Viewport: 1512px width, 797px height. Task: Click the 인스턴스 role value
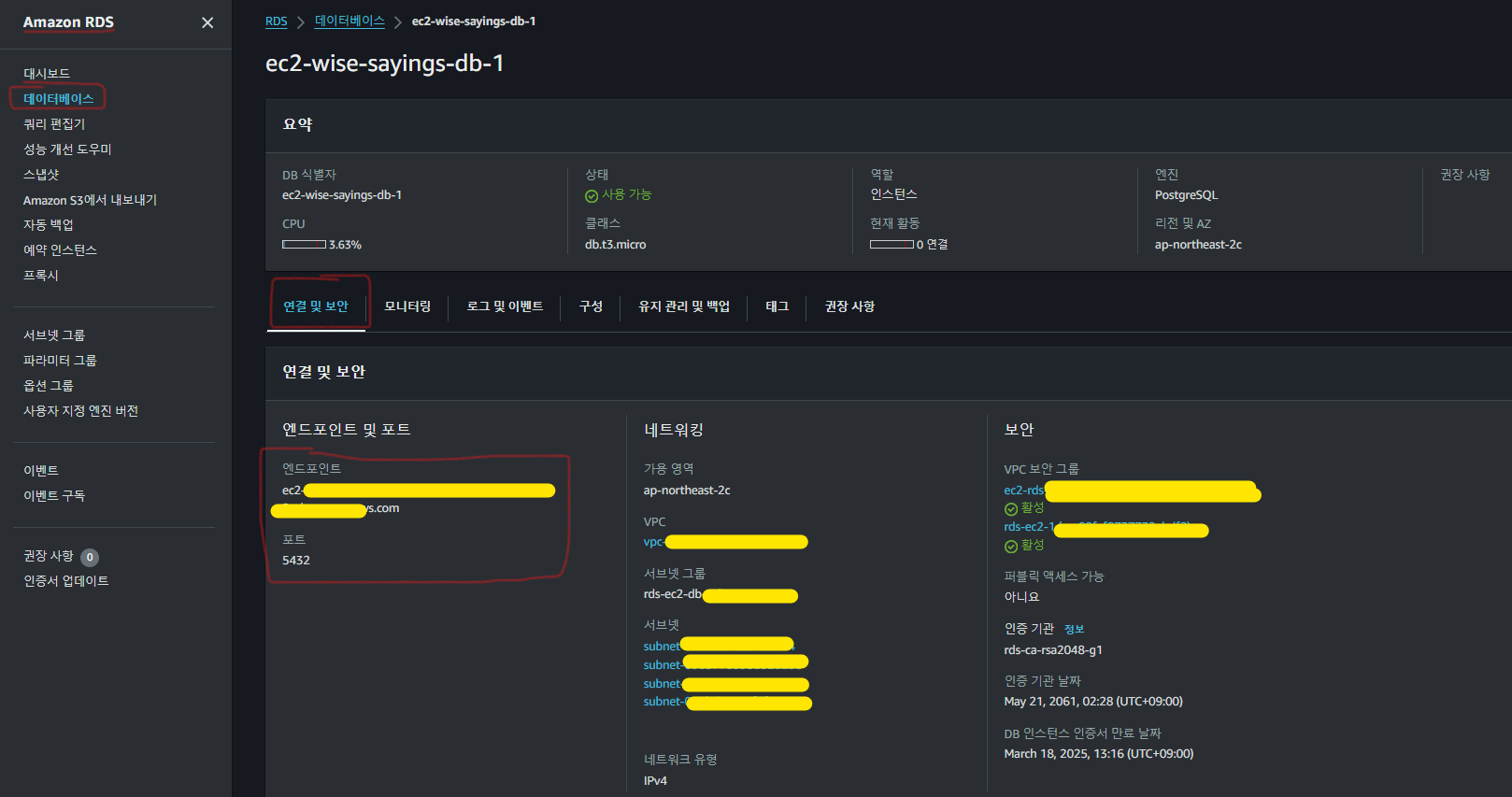[x=893, y=194]
